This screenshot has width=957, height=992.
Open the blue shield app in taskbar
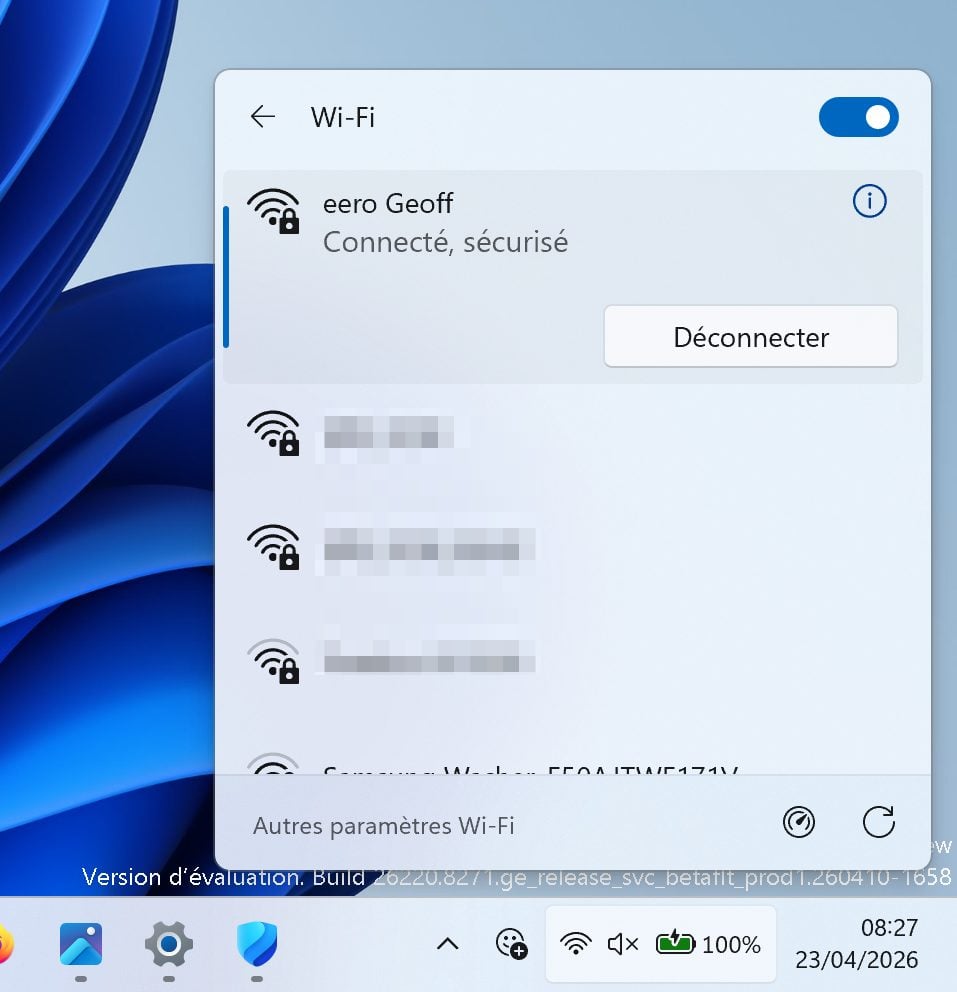click(257, 943)
